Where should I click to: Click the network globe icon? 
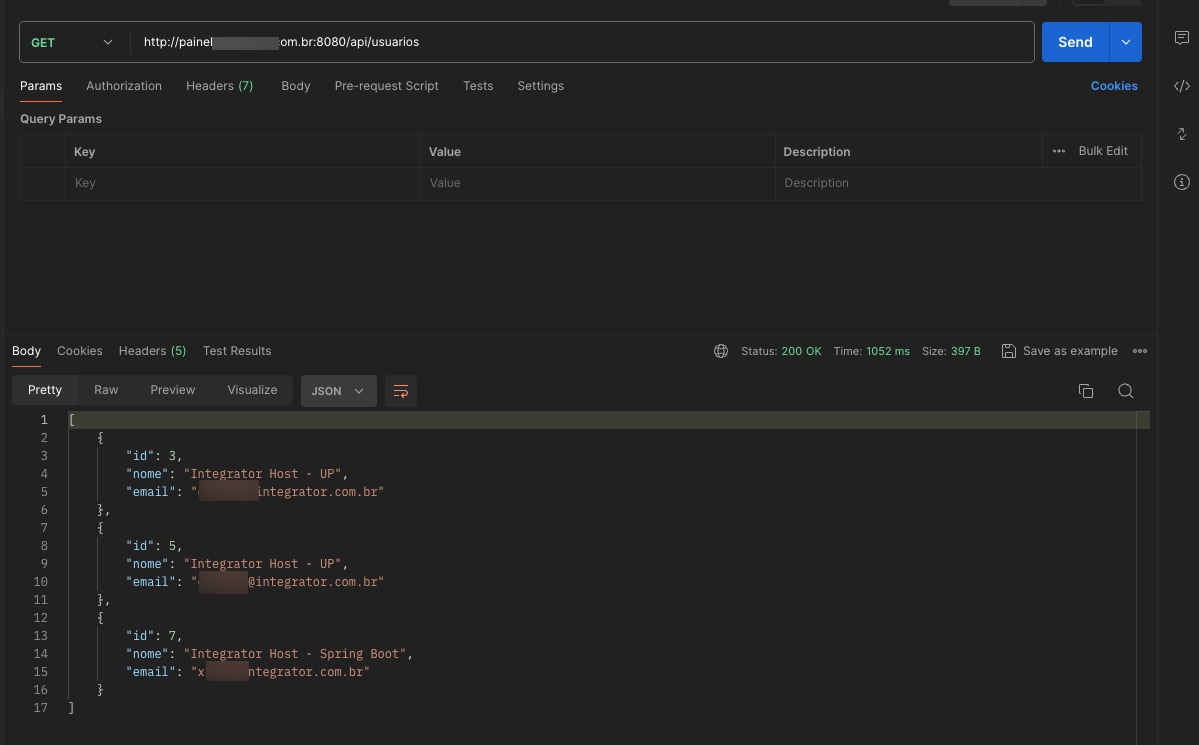721,351
